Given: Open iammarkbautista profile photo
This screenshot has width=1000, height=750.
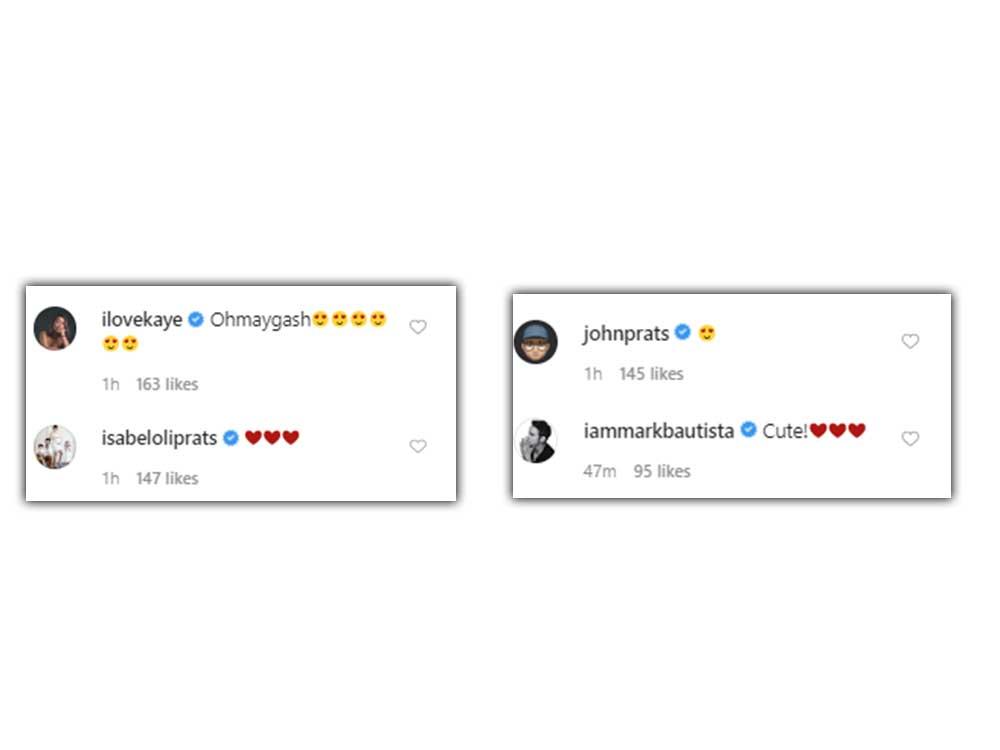Looking at the screenshot, I should click(x=536, y=441).
